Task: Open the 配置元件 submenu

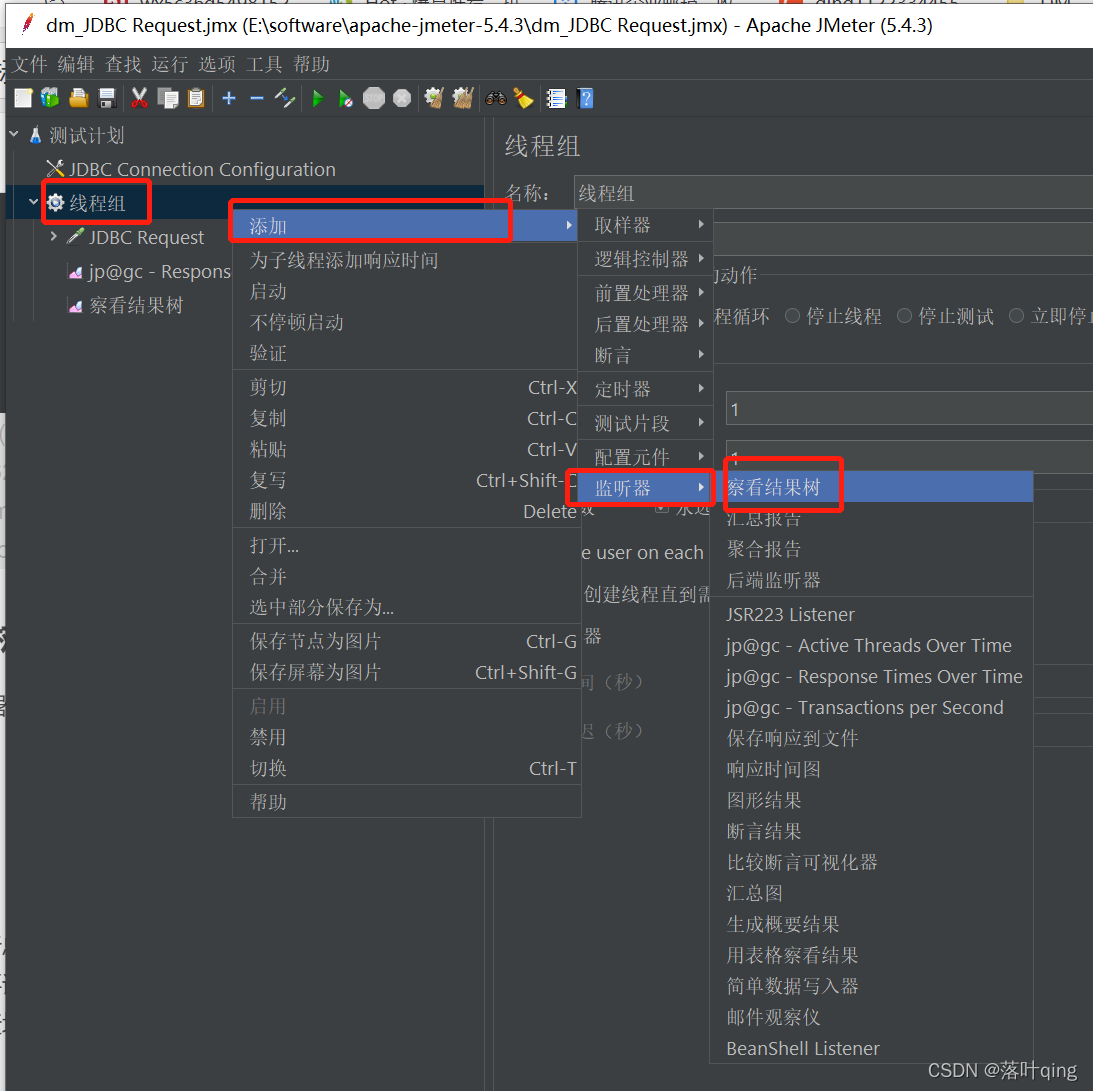Action: click(646, 457)
